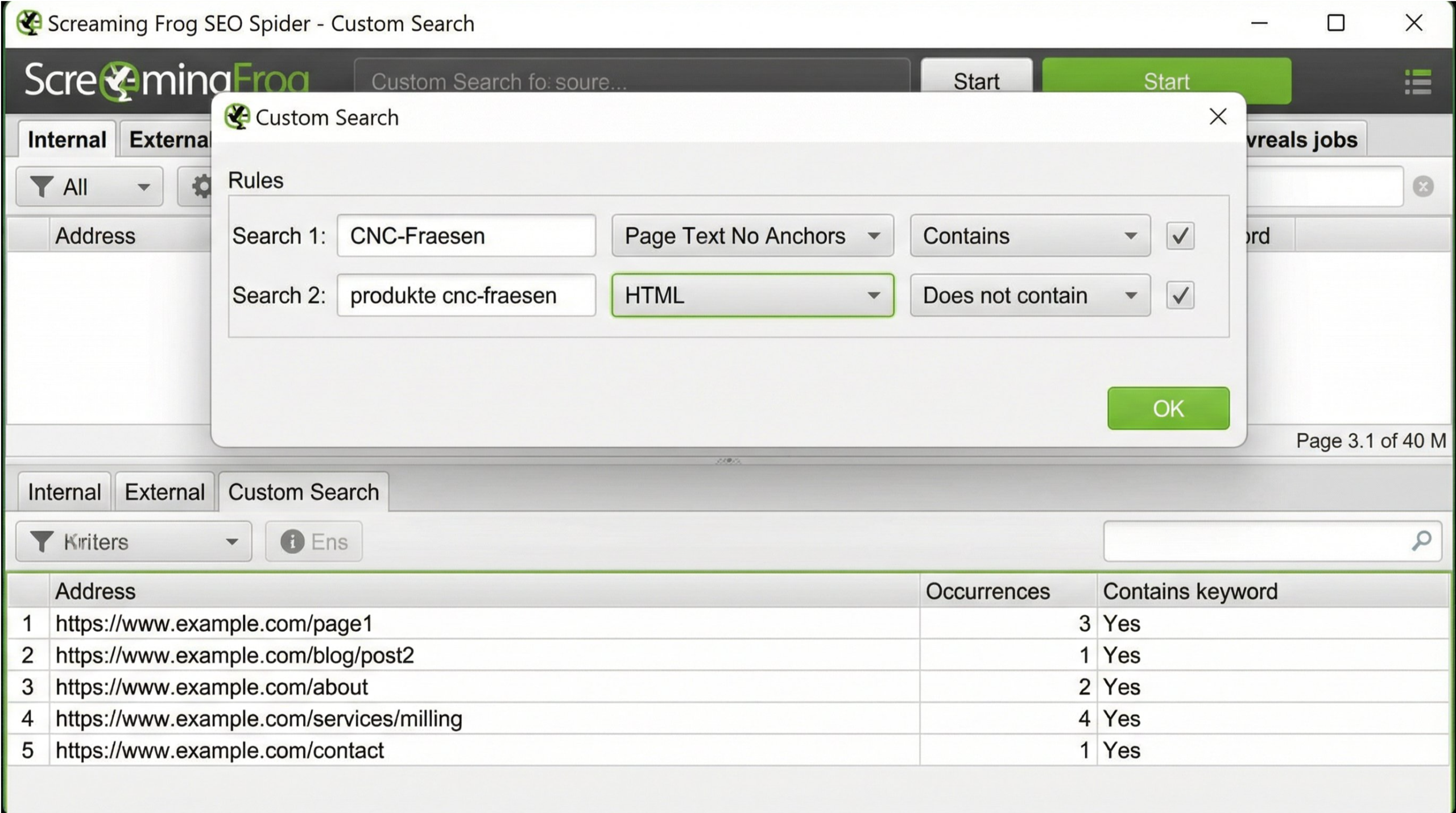This screenshot has height=813, width=1456.
Task: Click the info icon on Ens button
Action: coord(292,541)
